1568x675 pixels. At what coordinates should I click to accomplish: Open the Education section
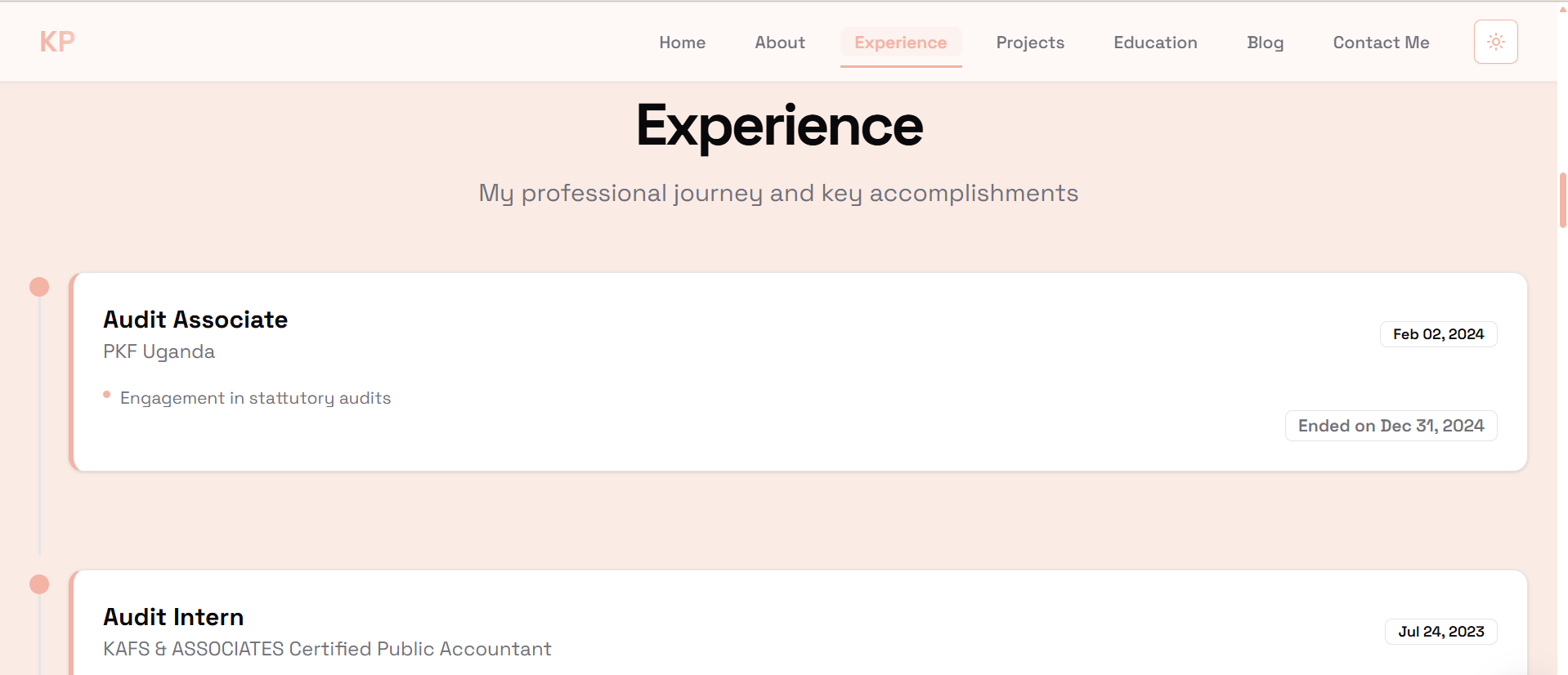(x=1154, y=42)
